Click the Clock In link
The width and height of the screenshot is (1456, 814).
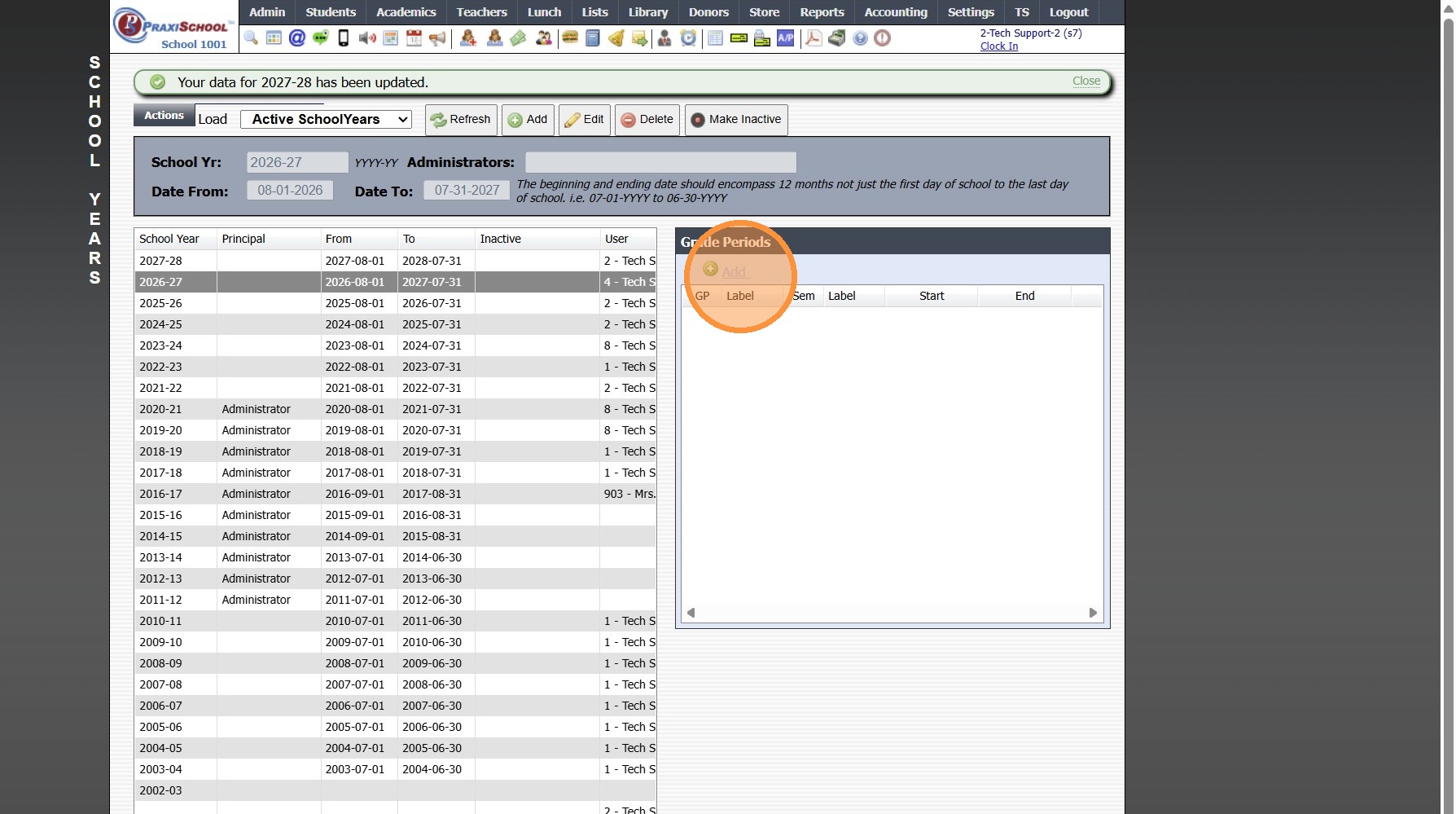pos(999,46)
